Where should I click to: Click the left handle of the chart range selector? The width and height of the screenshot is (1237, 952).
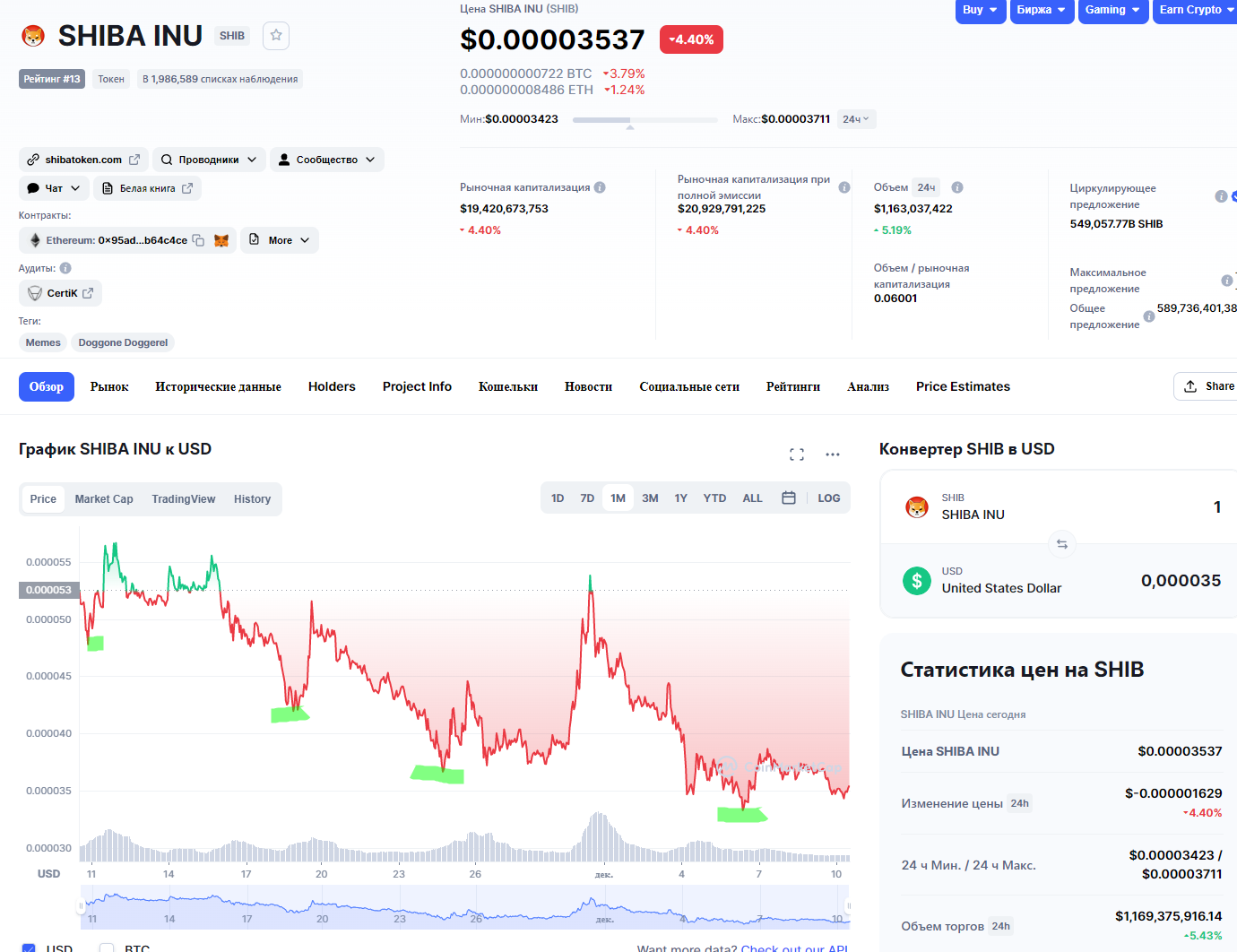(x=82, y=906)
